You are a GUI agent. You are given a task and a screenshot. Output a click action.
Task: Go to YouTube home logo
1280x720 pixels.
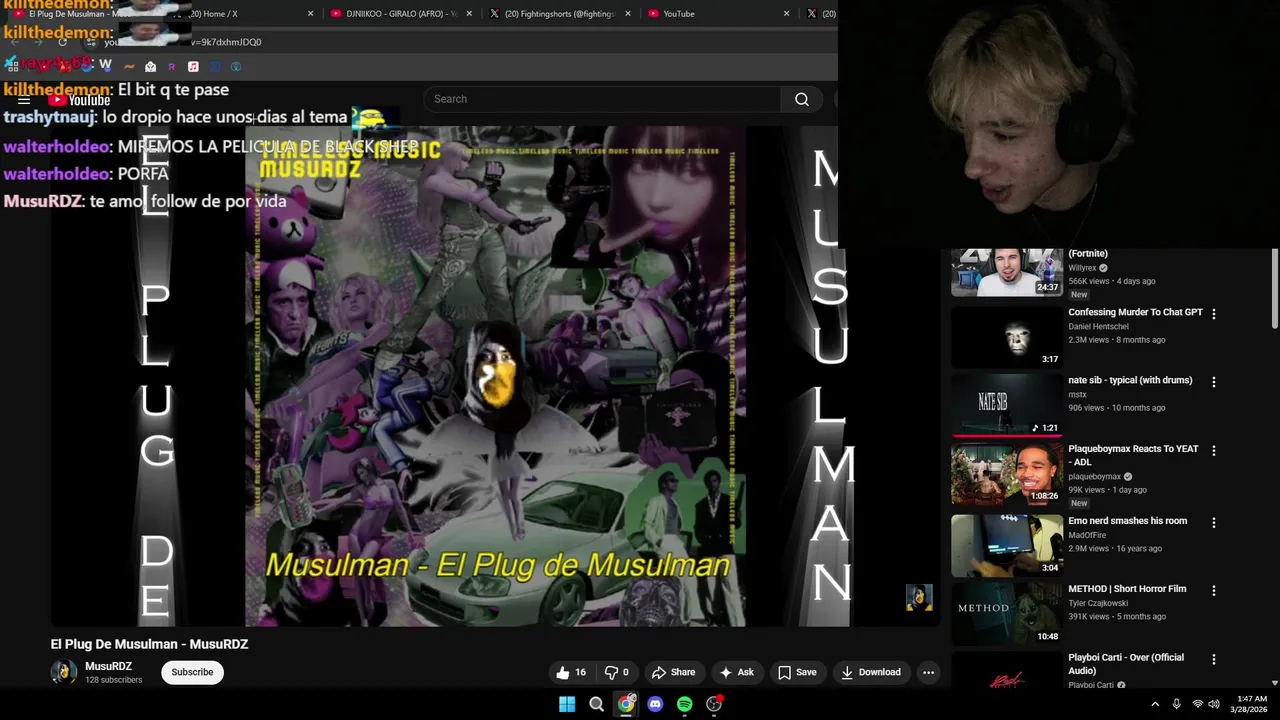point(79,100)
